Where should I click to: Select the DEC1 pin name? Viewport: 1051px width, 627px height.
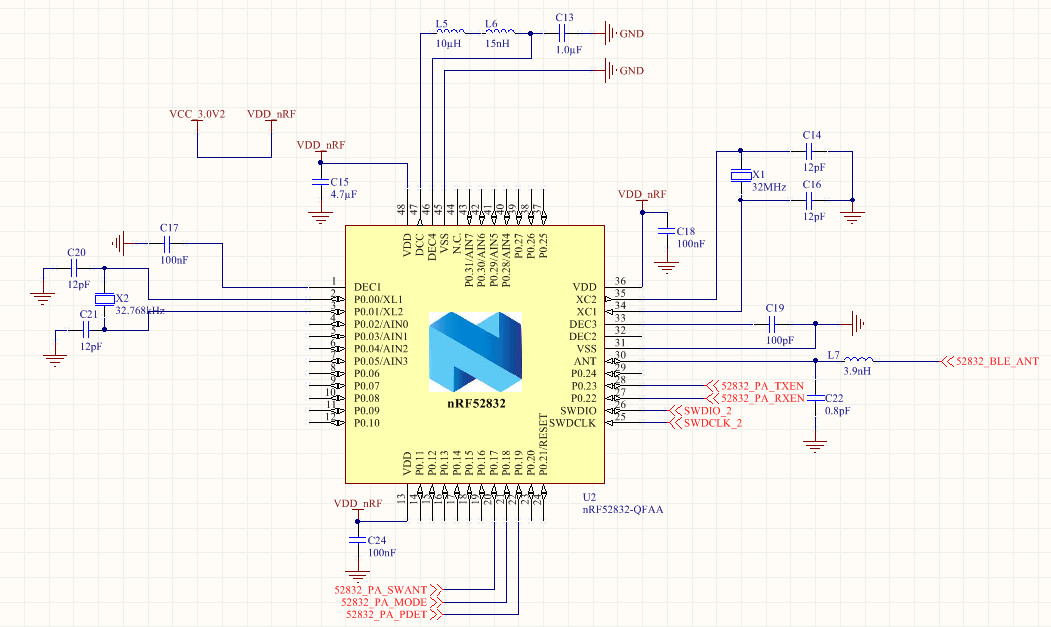(x=367, y=287)
